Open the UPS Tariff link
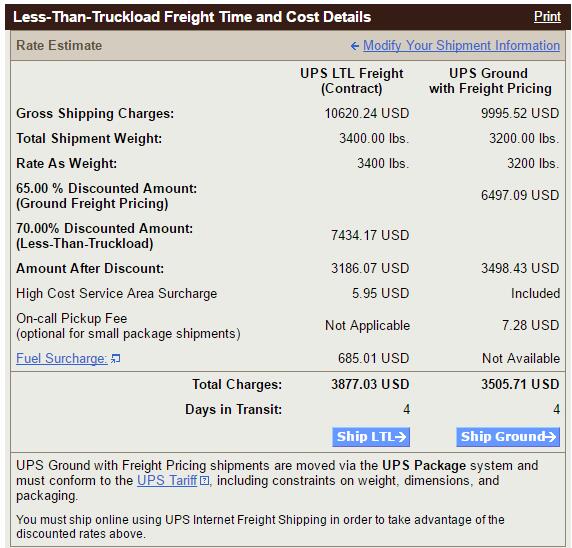 (167, 481)
